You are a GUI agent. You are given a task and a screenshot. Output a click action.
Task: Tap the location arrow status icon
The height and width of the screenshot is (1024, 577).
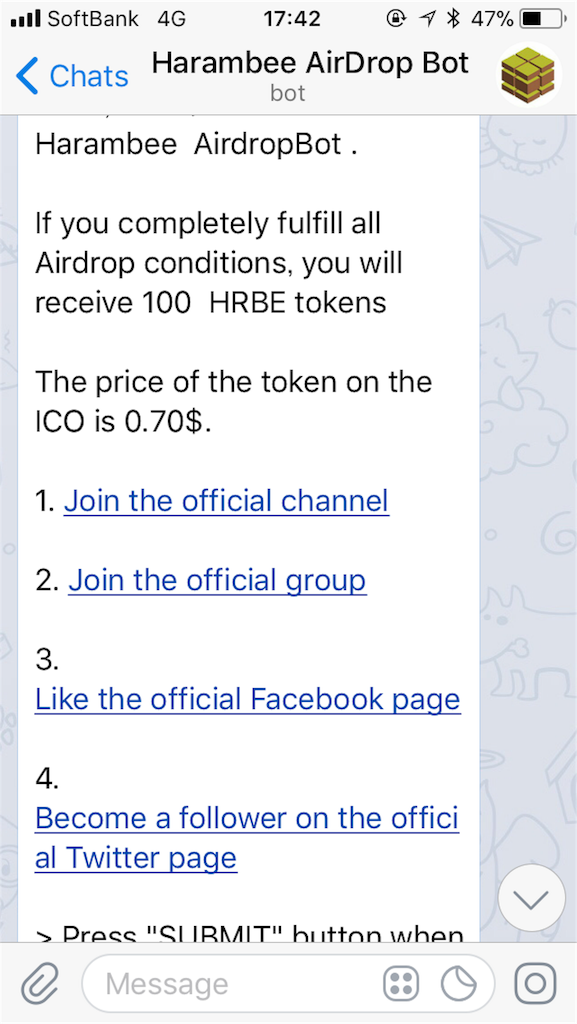(428, 20)
